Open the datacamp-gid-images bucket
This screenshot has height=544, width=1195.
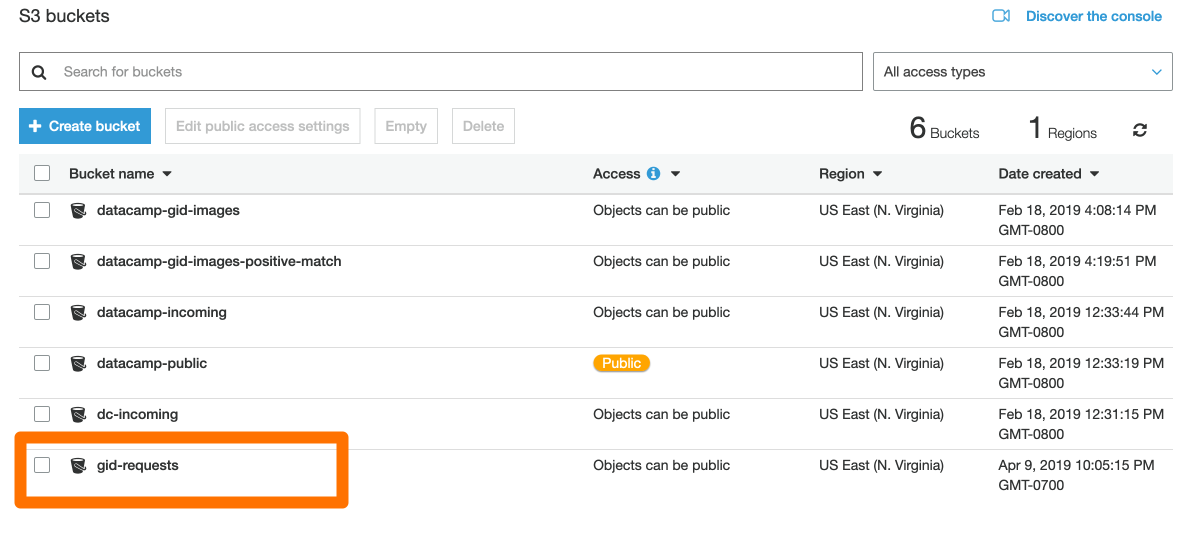[x=168, y=210]
